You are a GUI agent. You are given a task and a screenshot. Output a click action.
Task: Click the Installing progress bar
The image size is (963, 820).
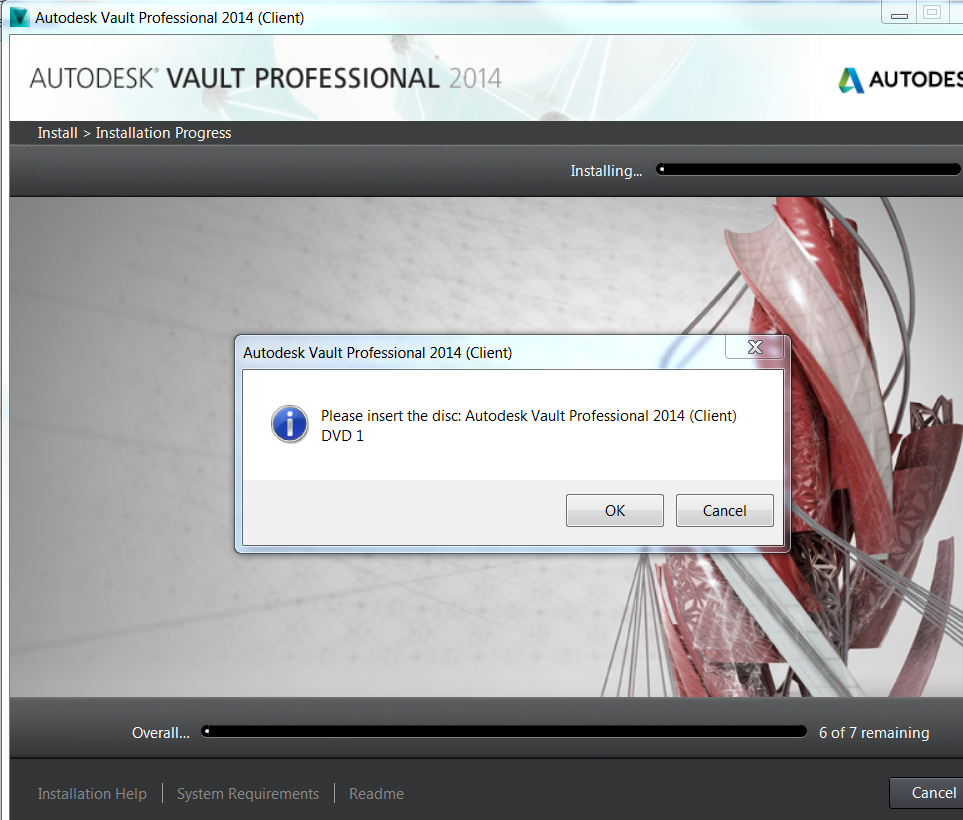[x=808, y=168]
